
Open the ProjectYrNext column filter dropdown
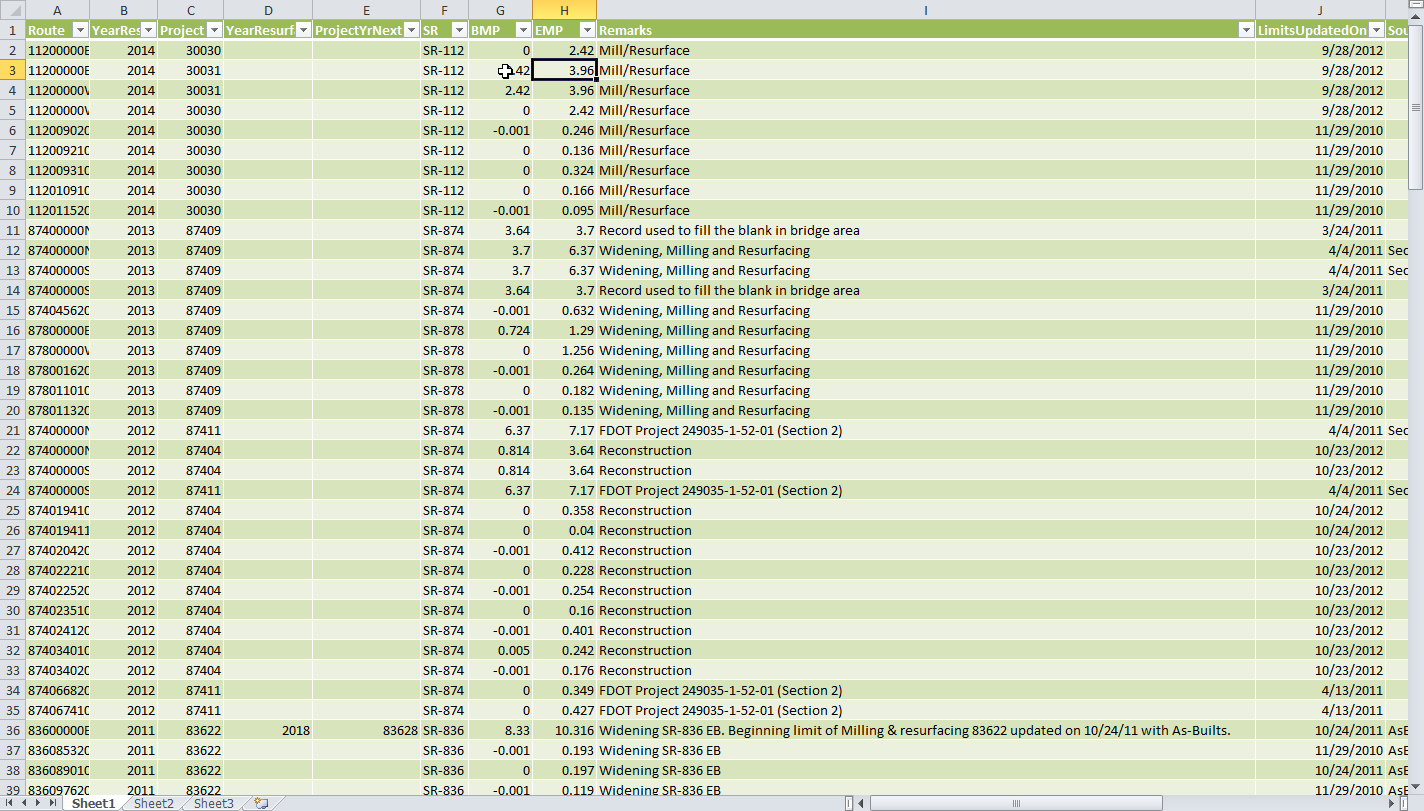pos(411,30)
